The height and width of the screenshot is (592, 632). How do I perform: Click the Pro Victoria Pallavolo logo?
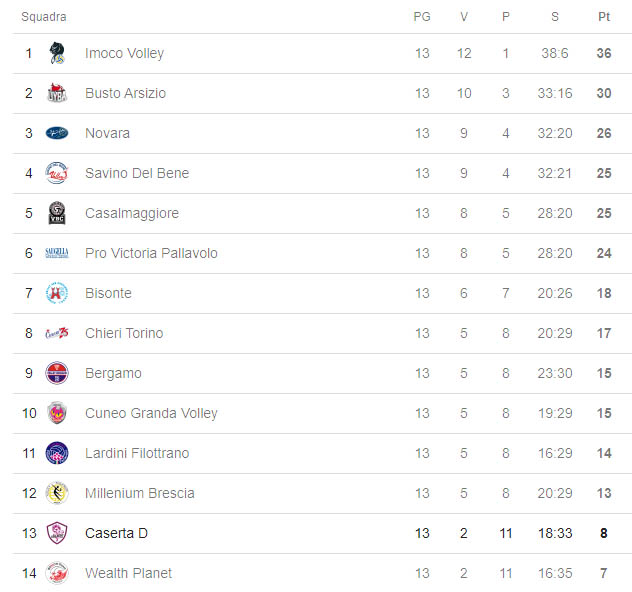coord(57,253)
